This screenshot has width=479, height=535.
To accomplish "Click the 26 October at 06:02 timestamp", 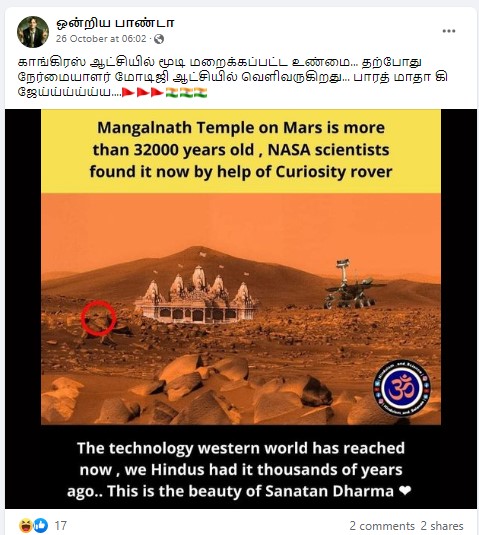I will click(101, 39).
